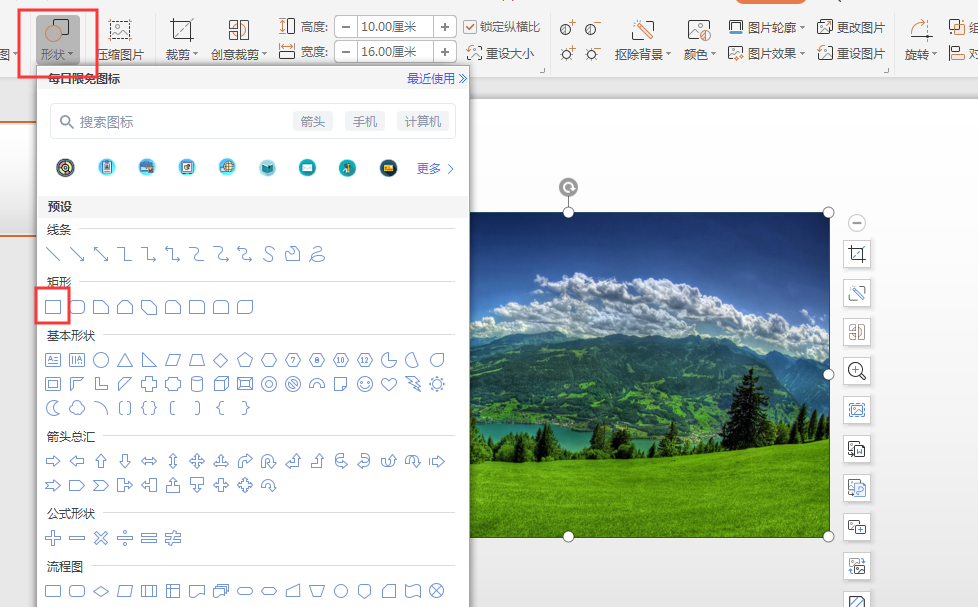Select the rounded rectangle shape
The width and height of the screenshot is (978, 607).
[77, 307]
